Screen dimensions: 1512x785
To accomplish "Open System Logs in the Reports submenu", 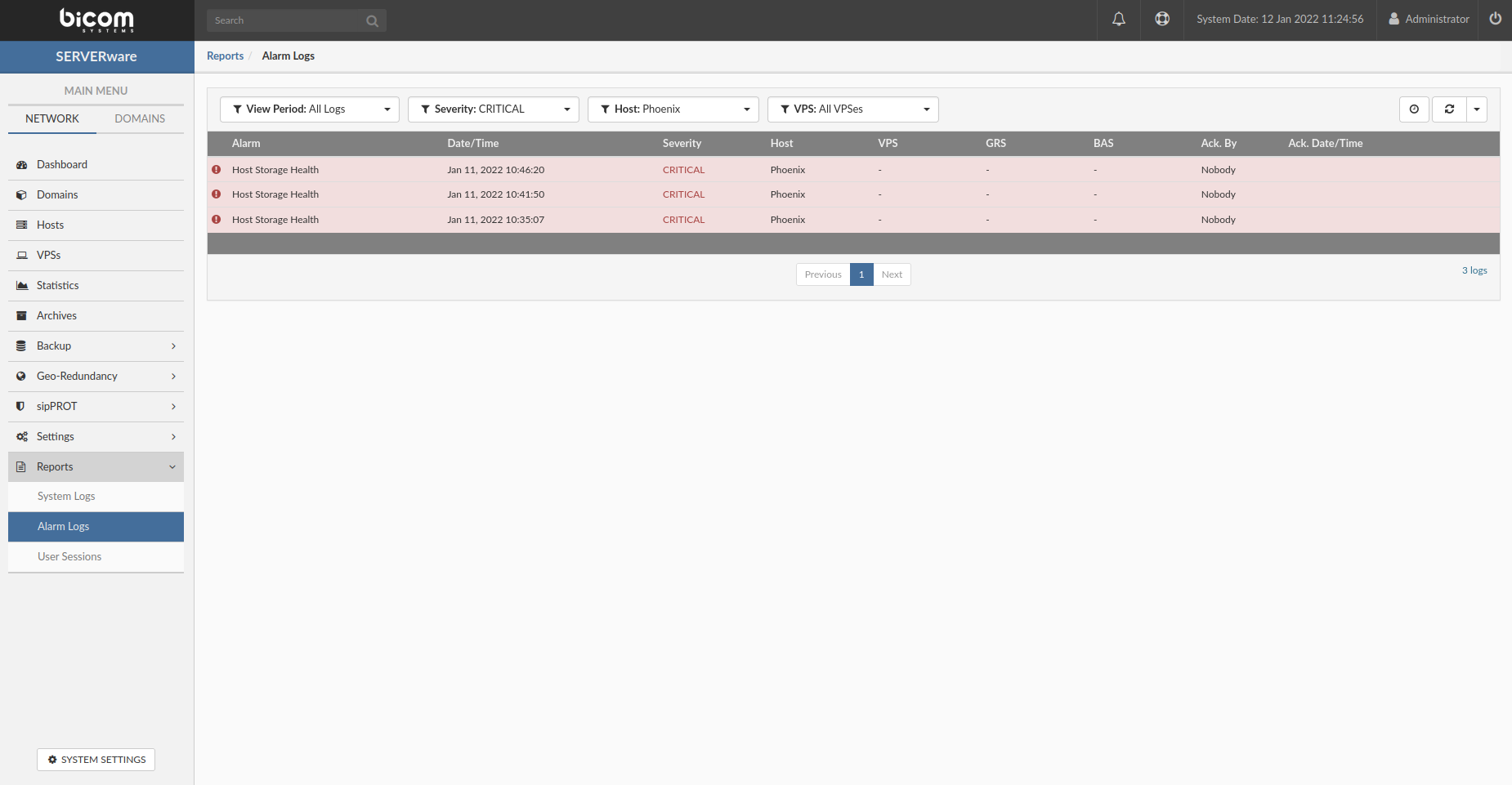I will pyautogui.click(x=66, y=497).
